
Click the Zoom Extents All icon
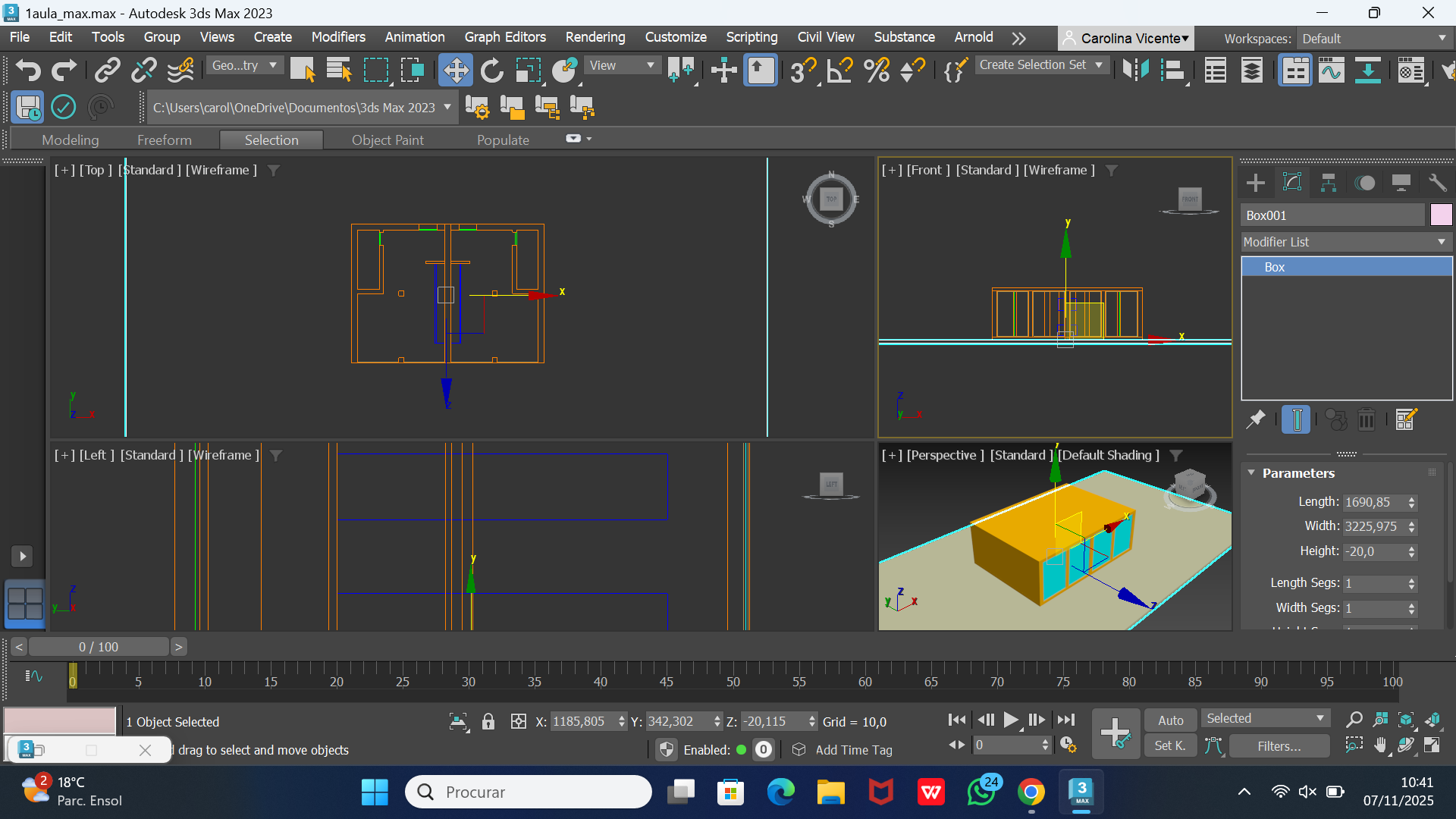[x=1432, y=720]
